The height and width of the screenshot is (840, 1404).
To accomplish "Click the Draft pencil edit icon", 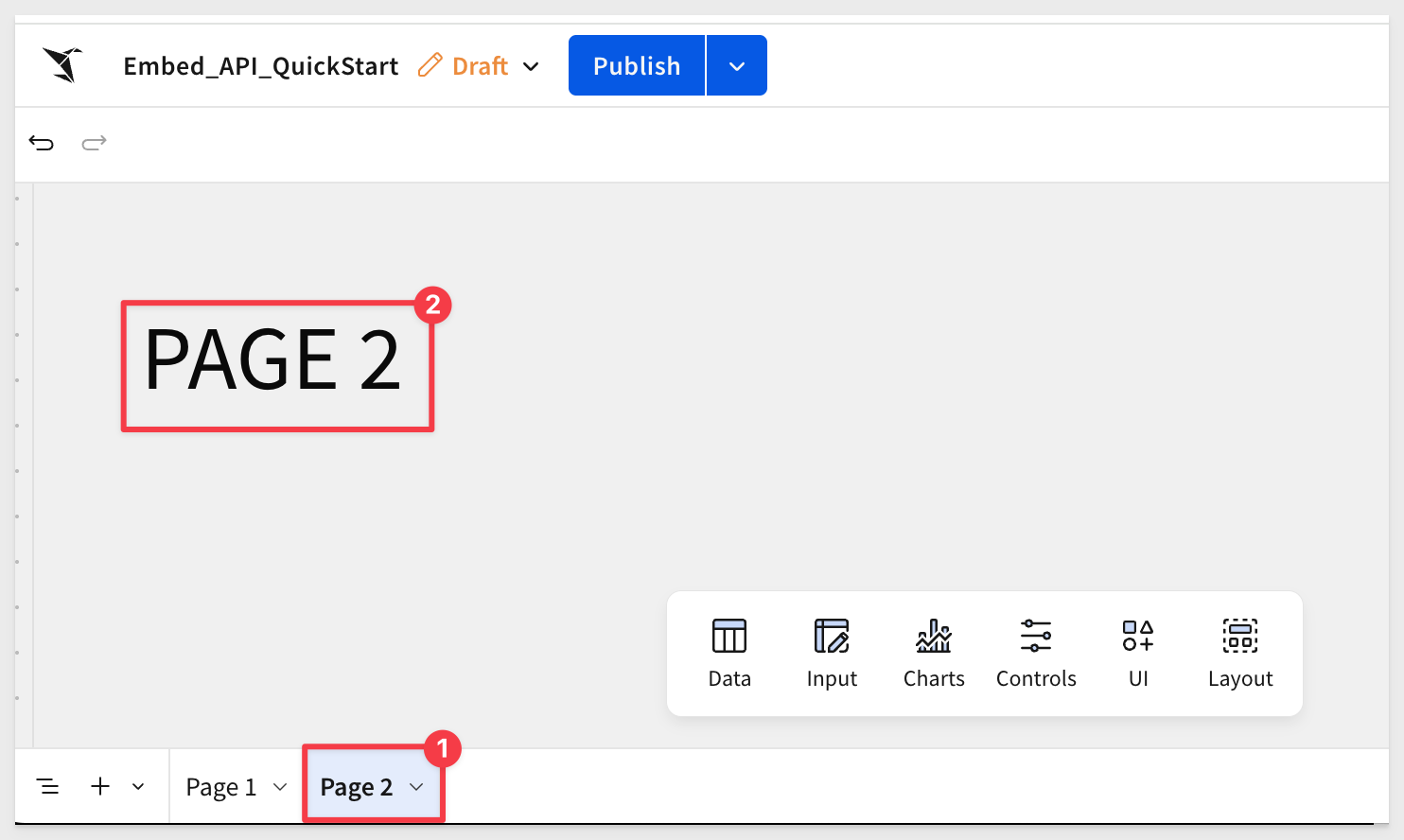I will coord(430,65).
